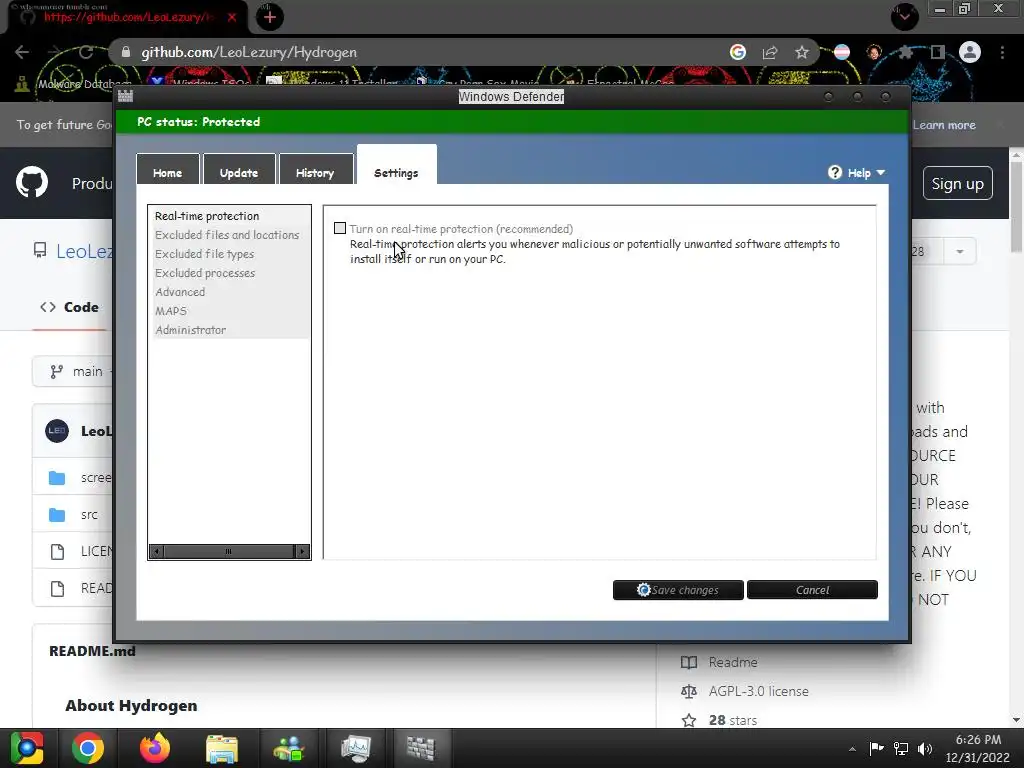Click the Chrome extensions puzzle icon
The image size is (1024, 768).
pyautogui.click(x=906, y=52)
